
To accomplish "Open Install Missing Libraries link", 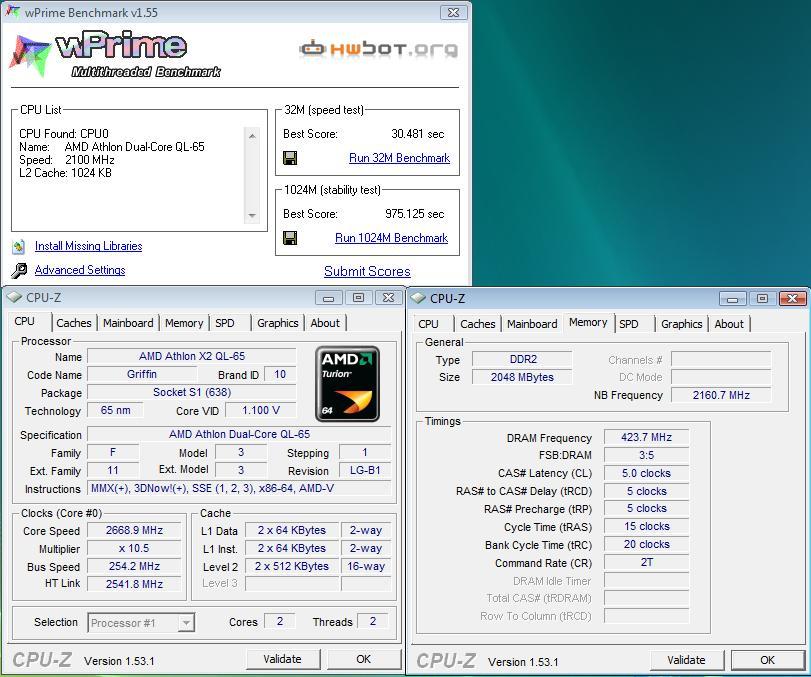I will tap(88, 246).
